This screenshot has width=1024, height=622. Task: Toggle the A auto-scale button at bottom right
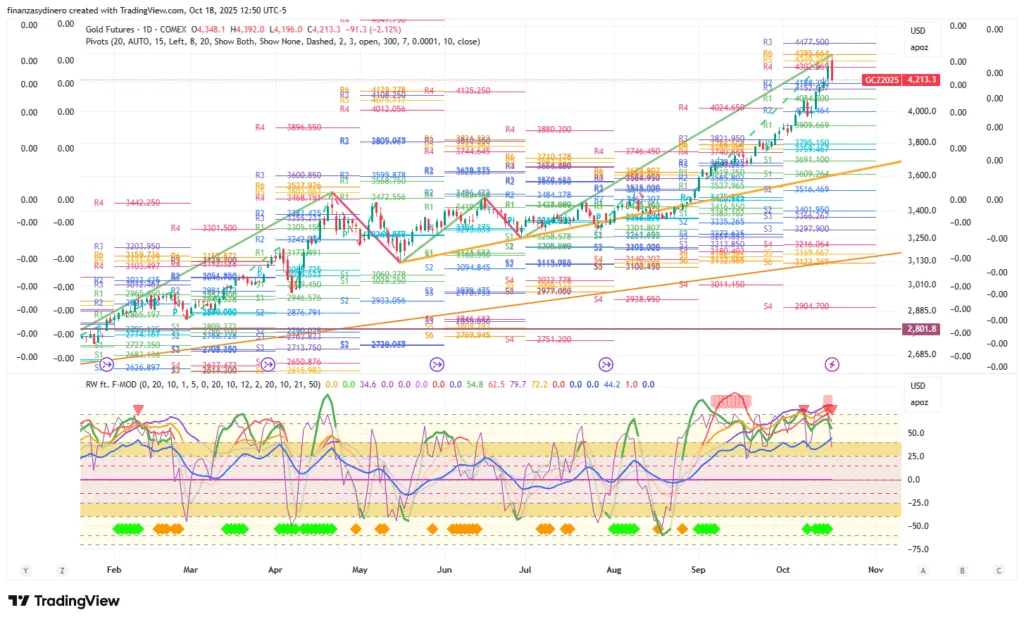pyautogui.click(x=923, y=570)
